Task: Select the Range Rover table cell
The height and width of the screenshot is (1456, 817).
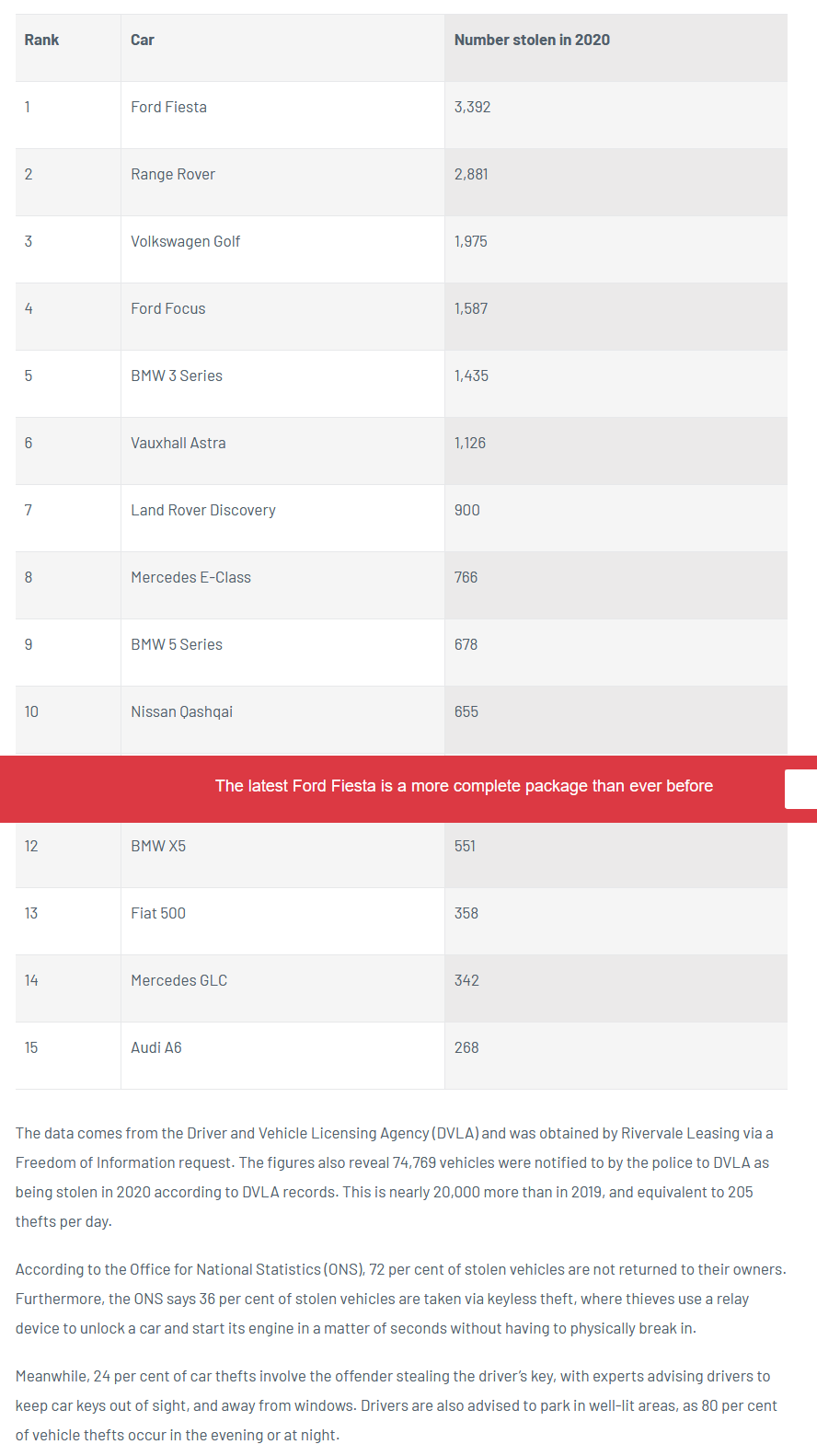Action: [173, 175]
